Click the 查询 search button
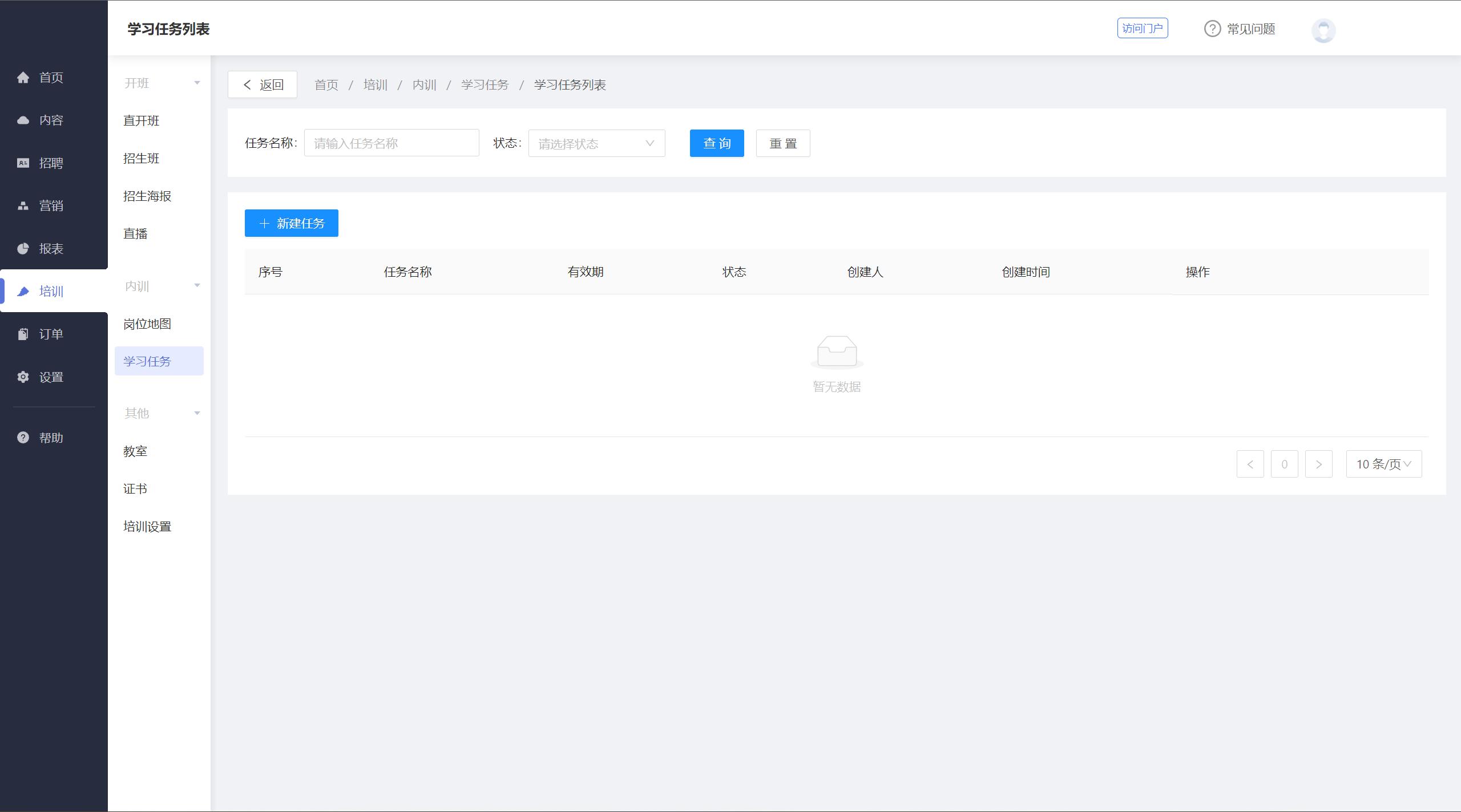1461x812 pixels. coord(716,143)
